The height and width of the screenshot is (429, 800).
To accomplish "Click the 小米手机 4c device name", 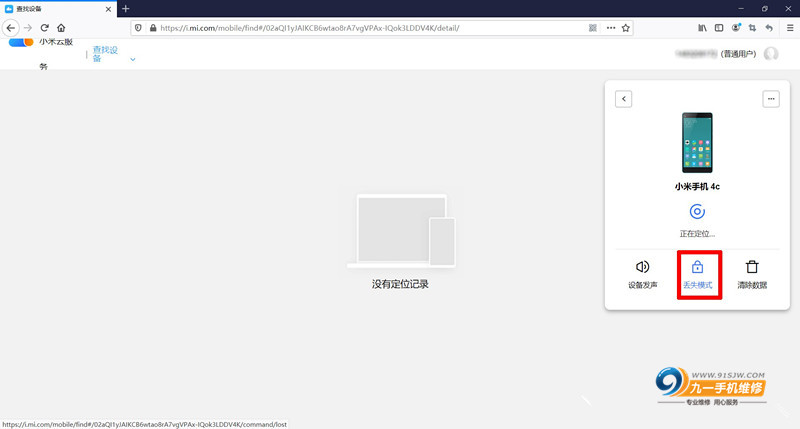I will (697, 187).
